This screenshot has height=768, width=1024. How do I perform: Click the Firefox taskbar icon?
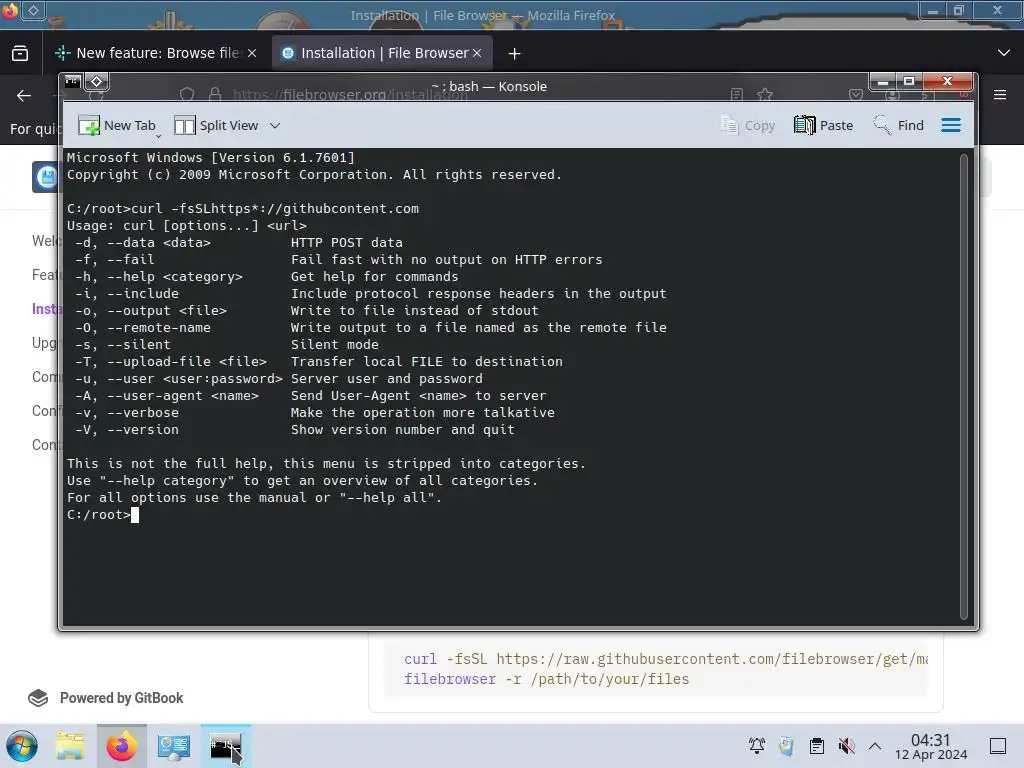click(121, 746)
